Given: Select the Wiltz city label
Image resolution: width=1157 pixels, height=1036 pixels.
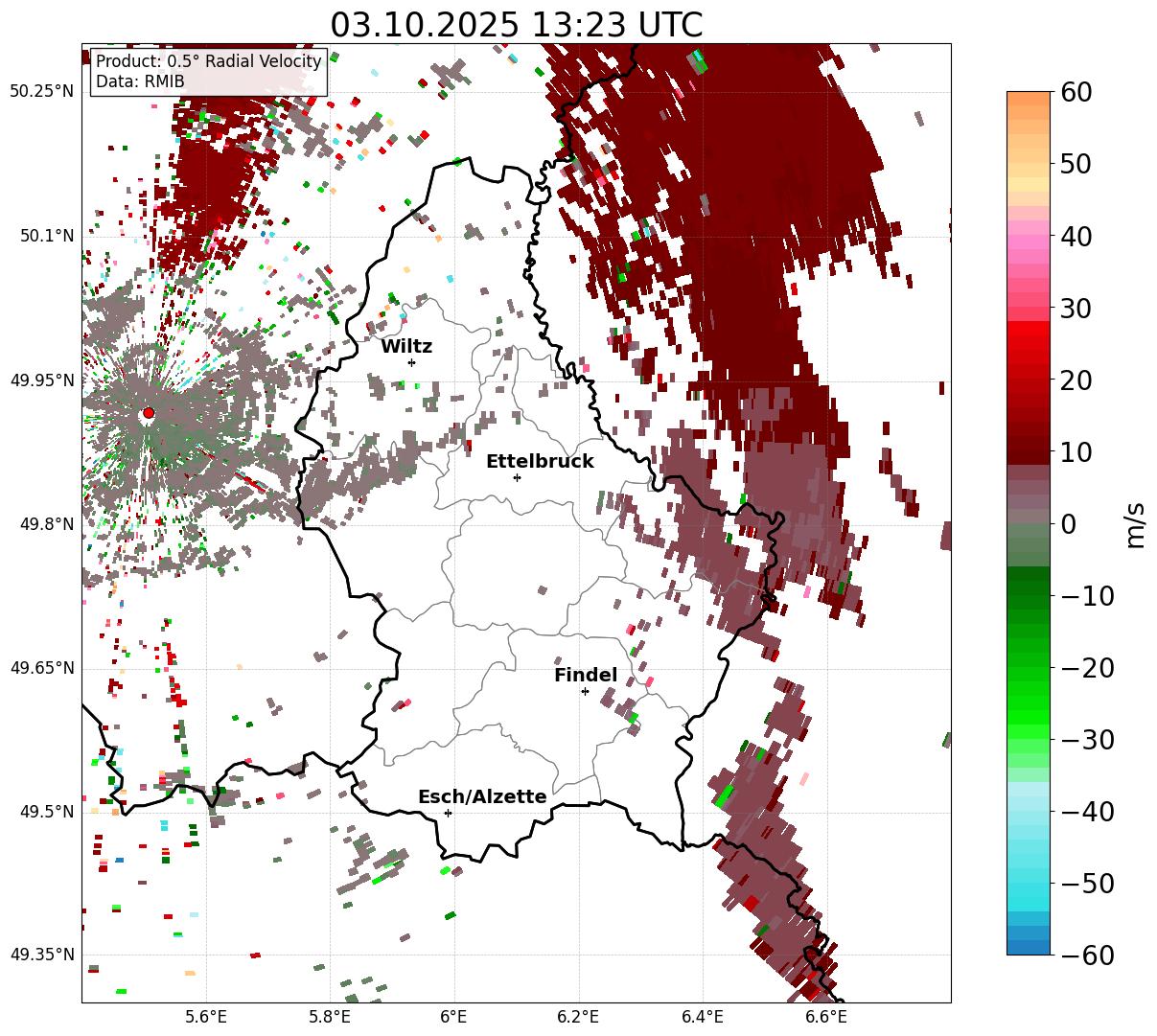Looking at the screenshot, I should 406,347.
